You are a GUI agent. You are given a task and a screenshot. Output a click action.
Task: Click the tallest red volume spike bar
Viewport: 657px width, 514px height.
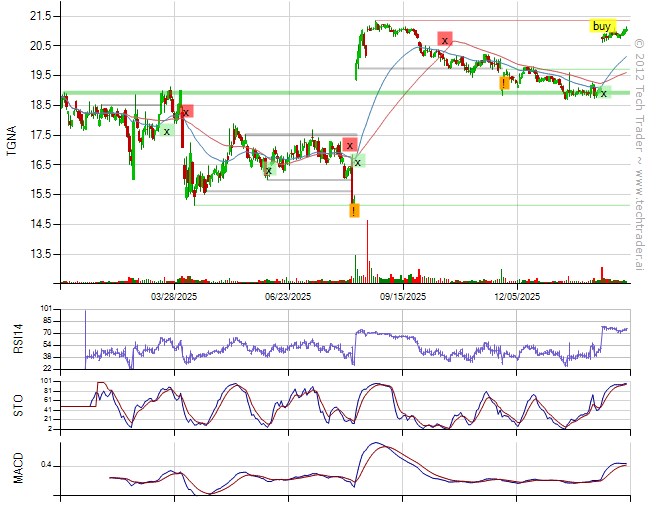(x=367, y=251)
